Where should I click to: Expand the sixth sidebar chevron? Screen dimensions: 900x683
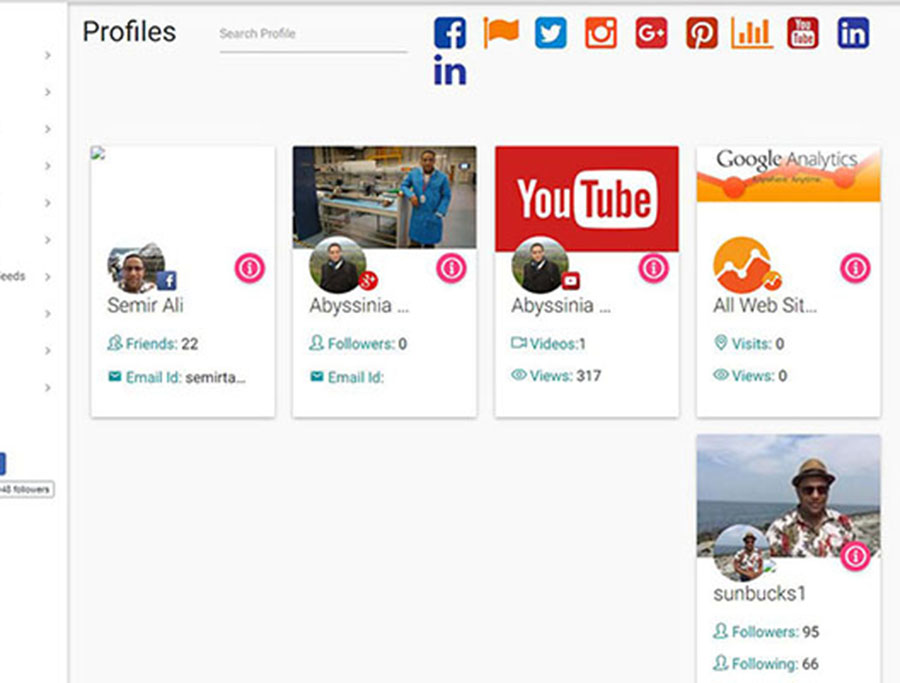pos(48,240)
